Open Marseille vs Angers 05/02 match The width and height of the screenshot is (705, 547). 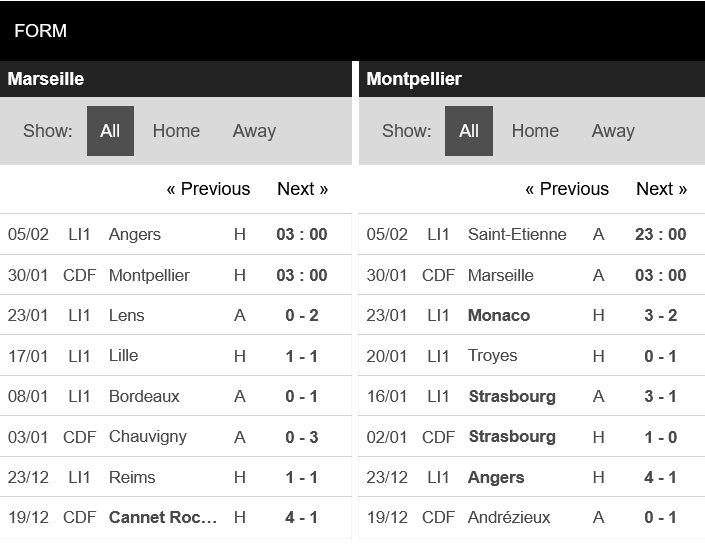click(x=135, y=234)
